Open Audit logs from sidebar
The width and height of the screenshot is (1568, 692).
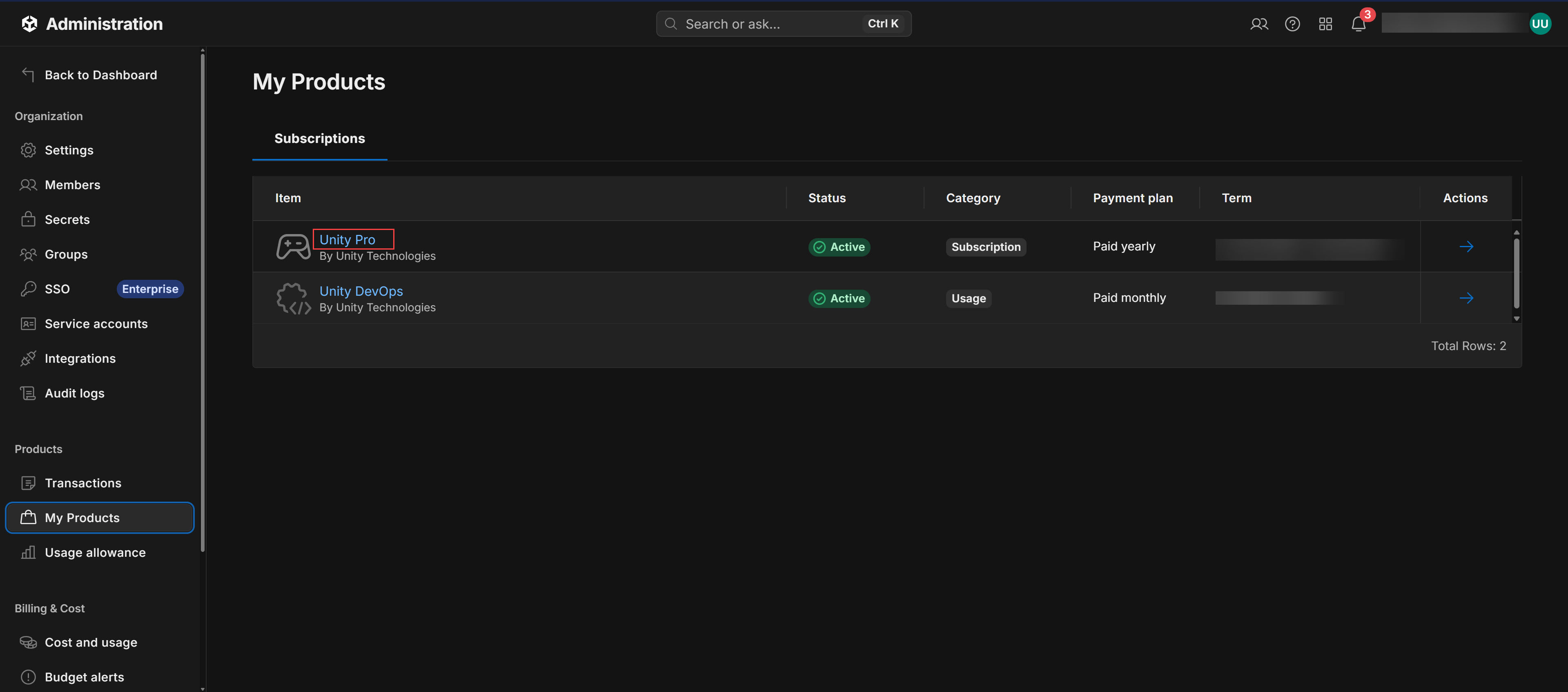tap(100, 393)
